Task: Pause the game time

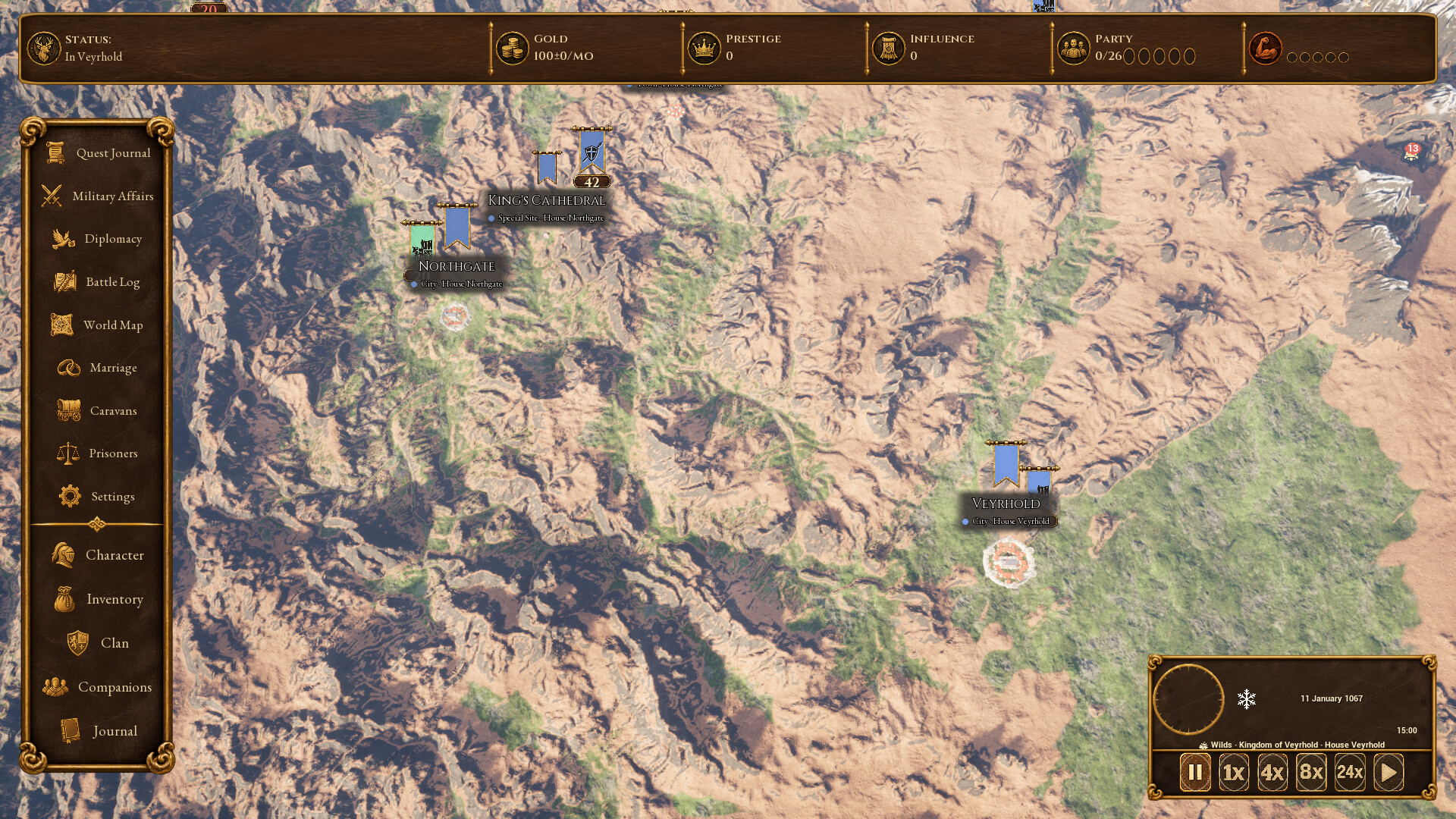Action: coord(1195,773)
